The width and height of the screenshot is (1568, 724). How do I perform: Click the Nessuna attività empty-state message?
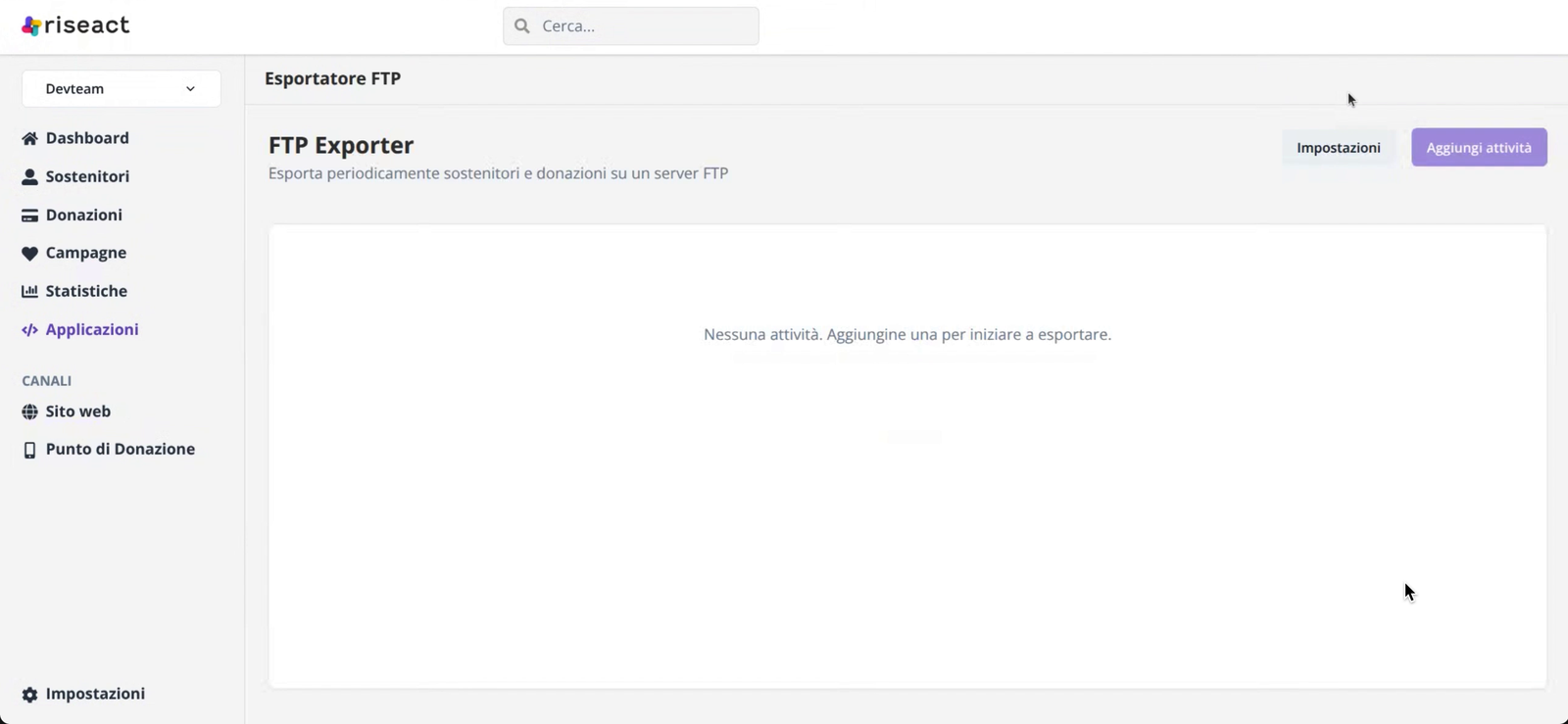pyautogui.click(x=907, y=334)
